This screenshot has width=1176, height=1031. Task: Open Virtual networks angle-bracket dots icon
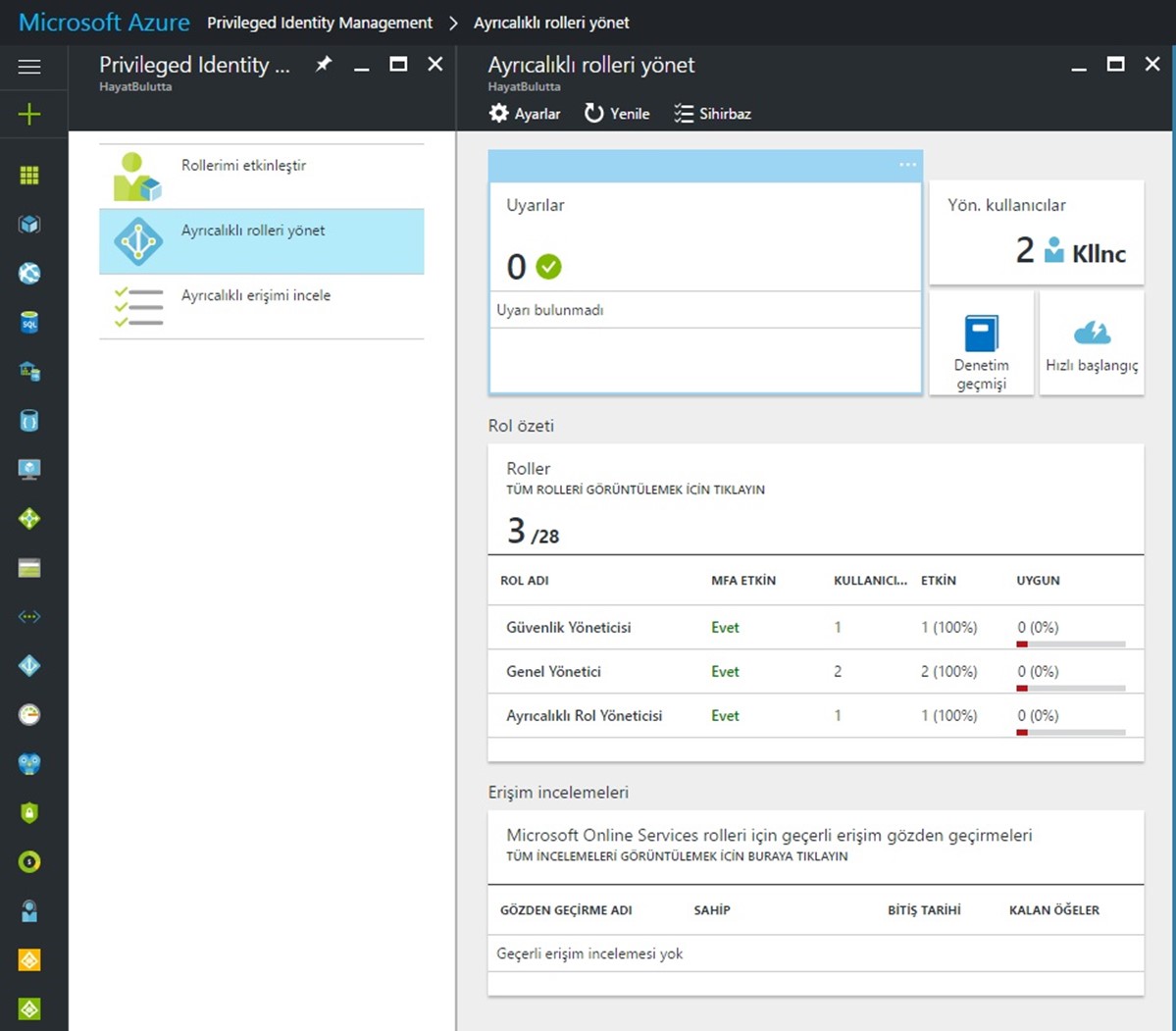click(x=29, y=617)
